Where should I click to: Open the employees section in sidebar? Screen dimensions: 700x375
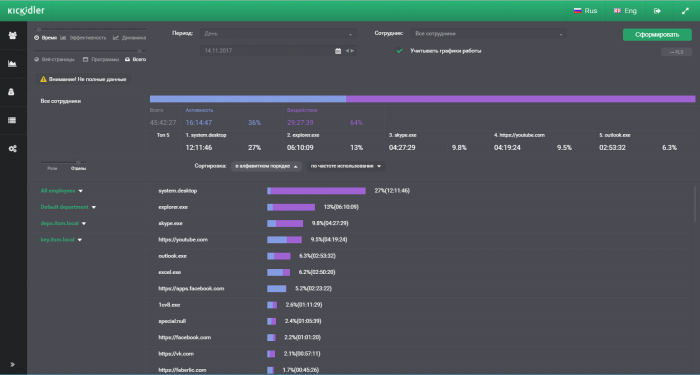(x=12, y=35)
